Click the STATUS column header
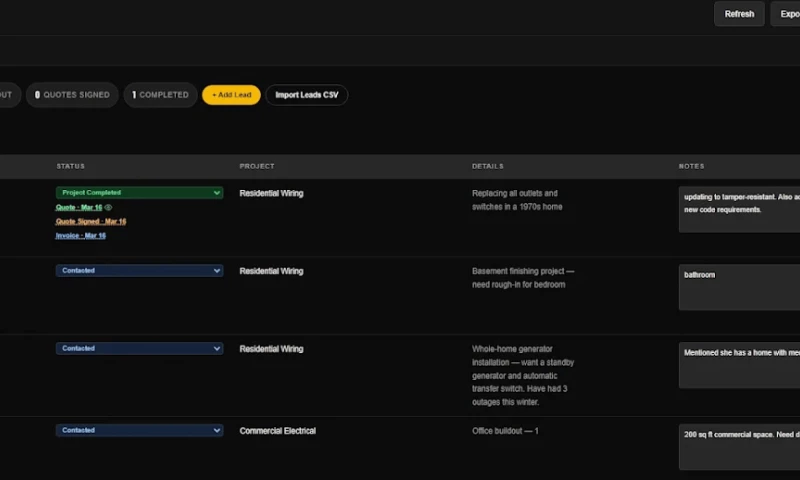Viewport: 800px width, 480px height. (70, 166)
